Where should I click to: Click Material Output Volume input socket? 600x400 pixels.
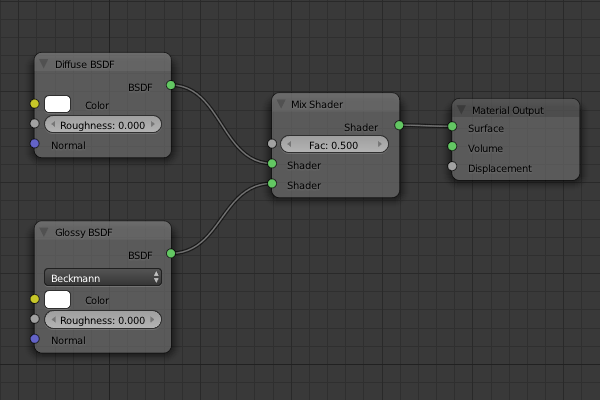pyautogui.click(x=452, y=146)
